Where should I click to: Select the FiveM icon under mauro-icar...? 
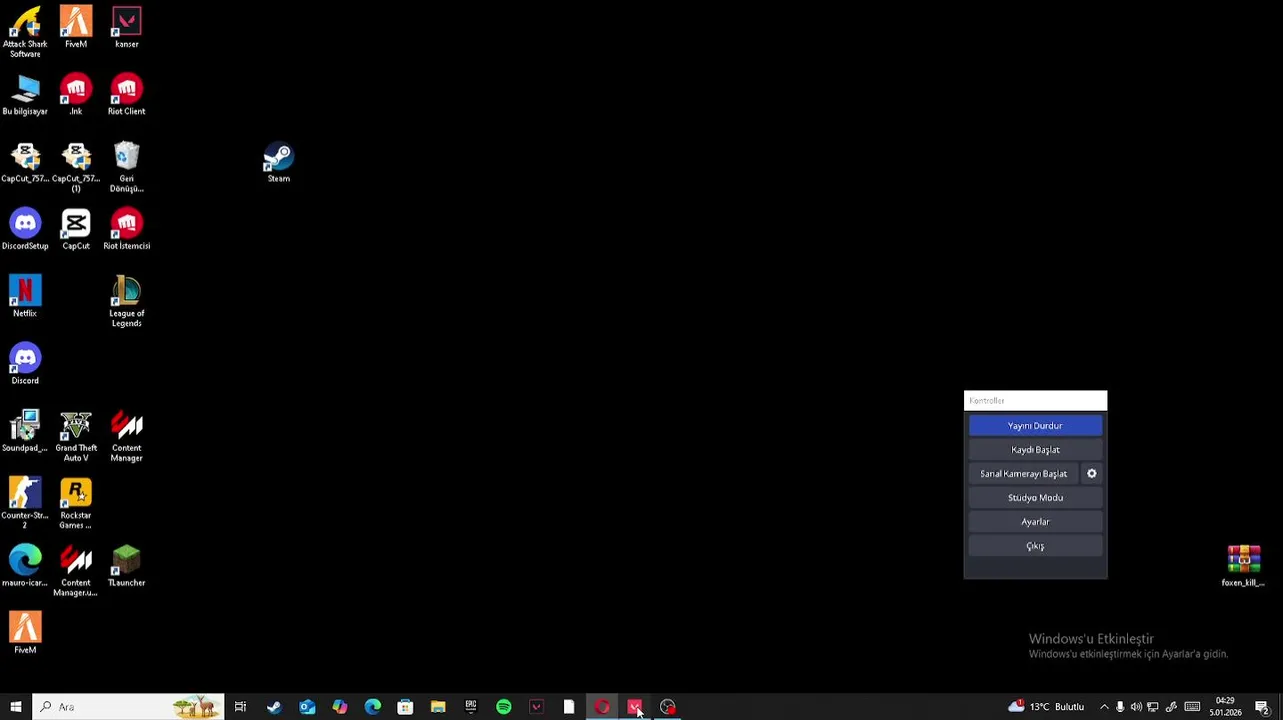(x=25, y=633)
